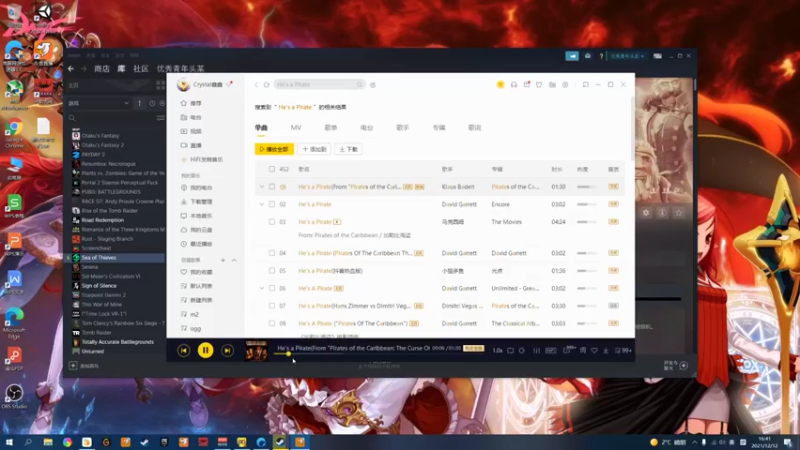Select all songs with the header checkbox

[x=272, y=169]
